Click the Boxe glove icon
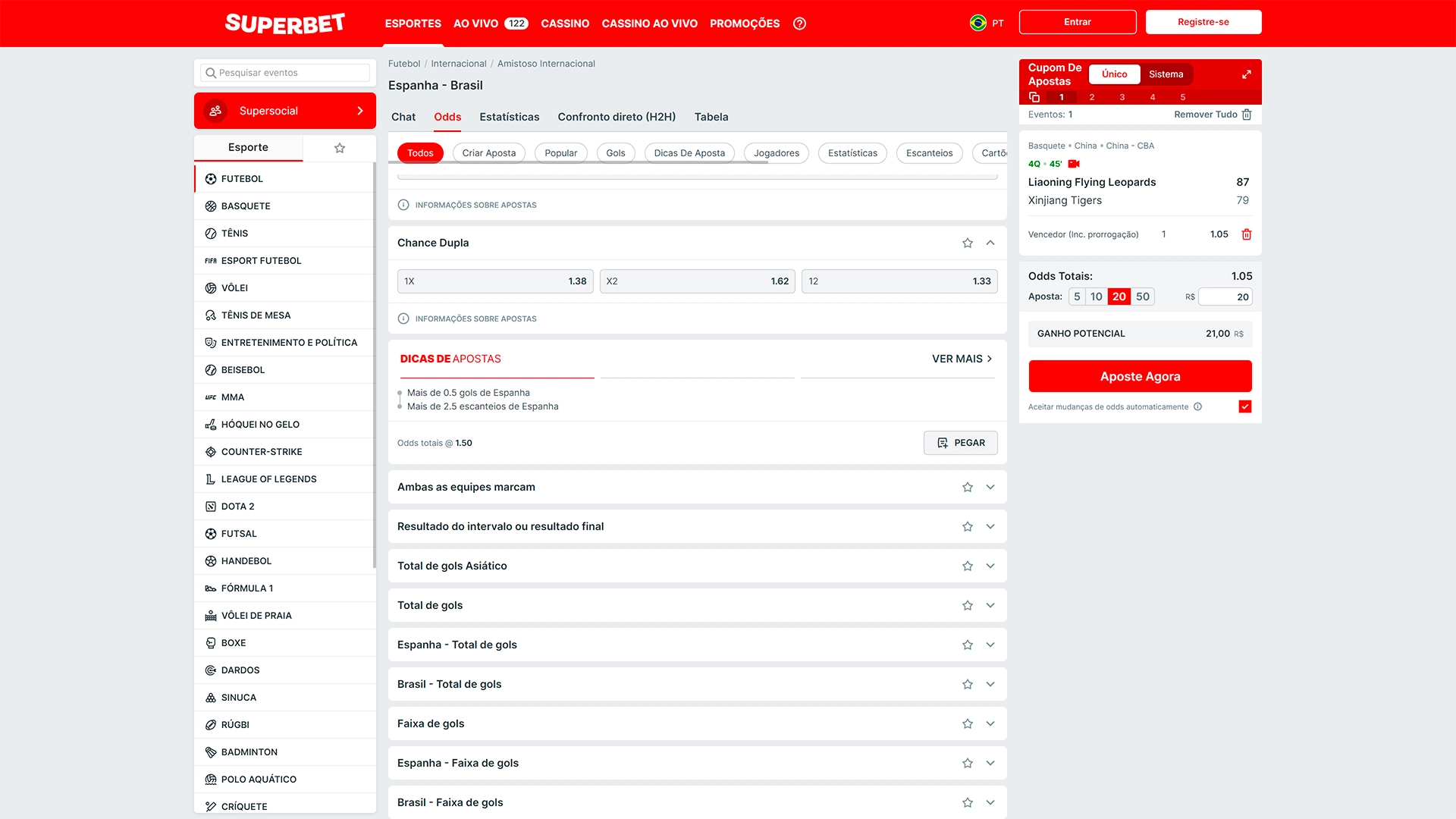 [211, 643]
